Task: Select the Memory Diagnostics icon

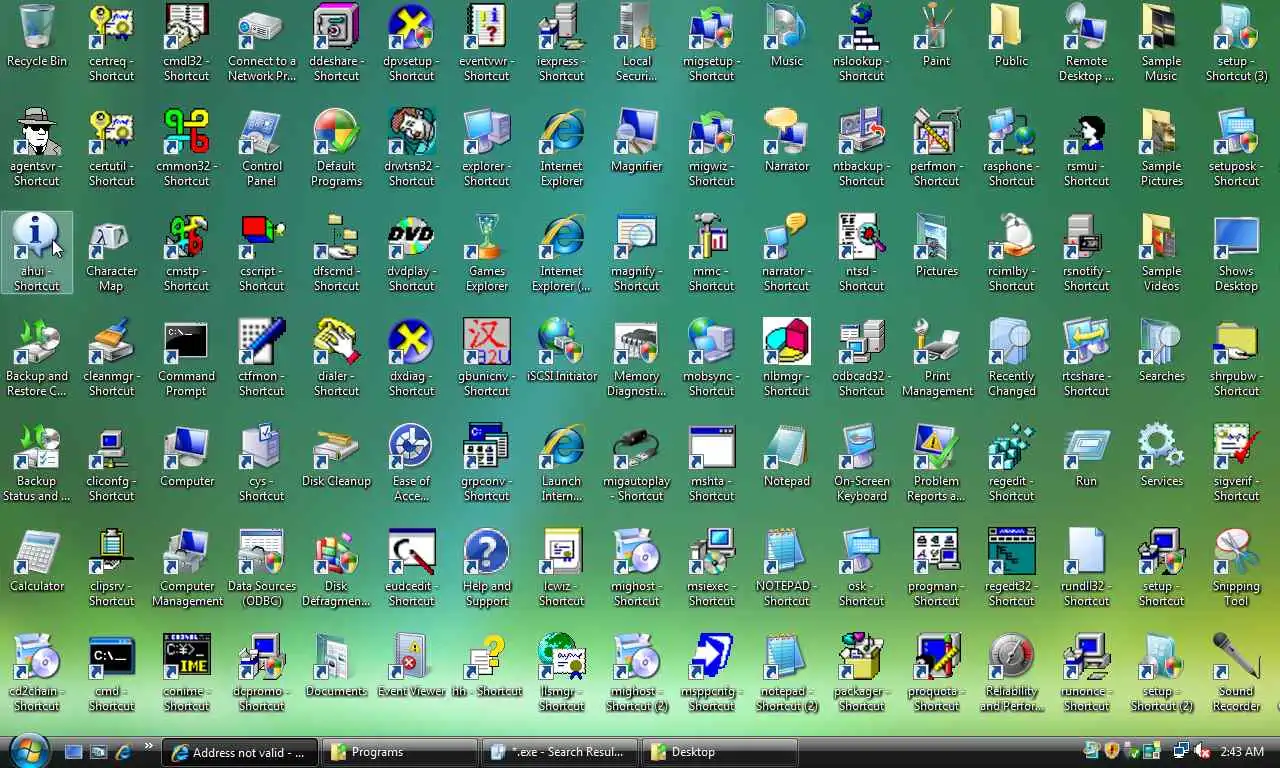Action: tap(637, 358)
